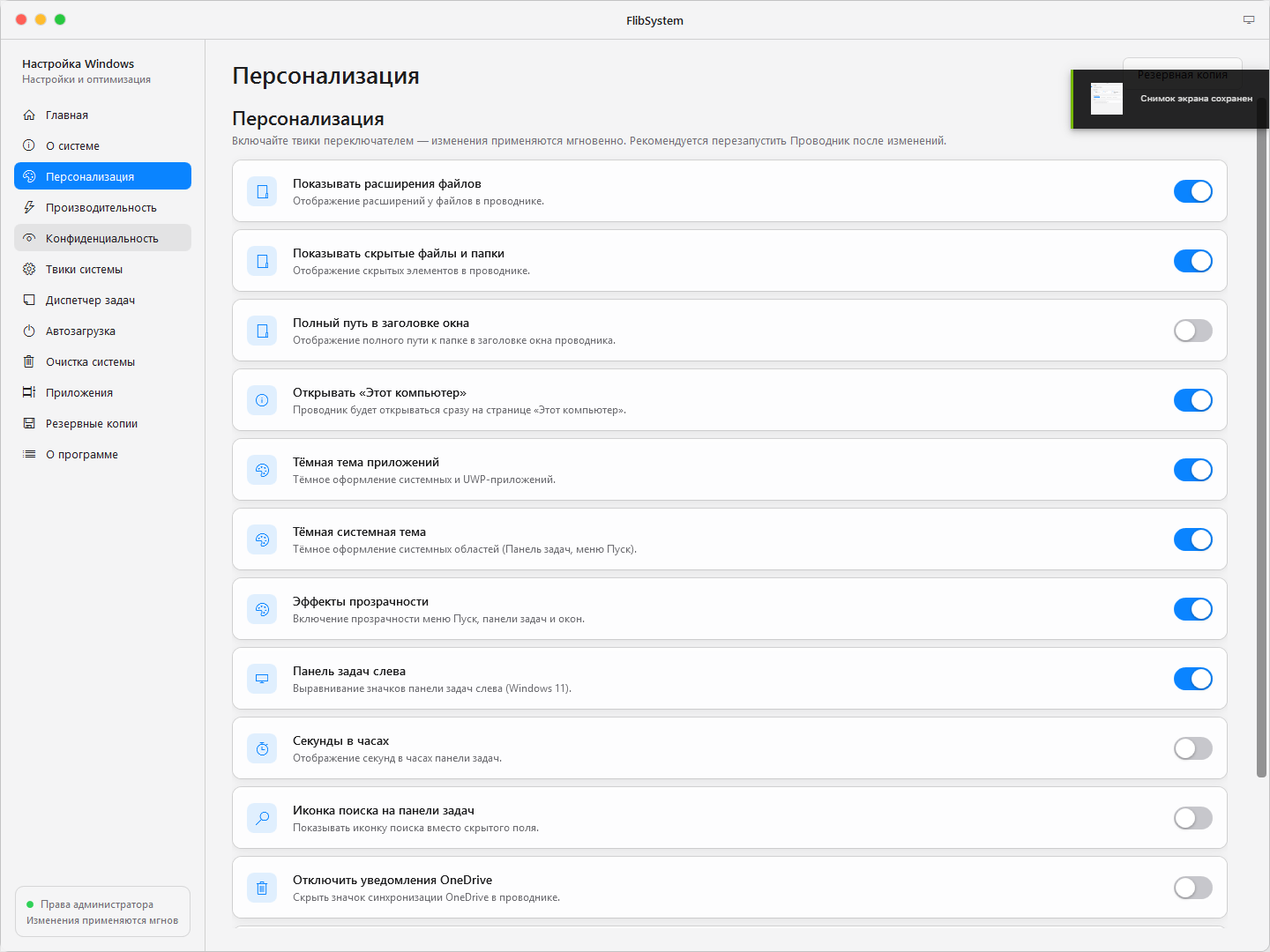Disable Показывать расширения файлов switch
1270x952 pixels.
point(1193,191)
